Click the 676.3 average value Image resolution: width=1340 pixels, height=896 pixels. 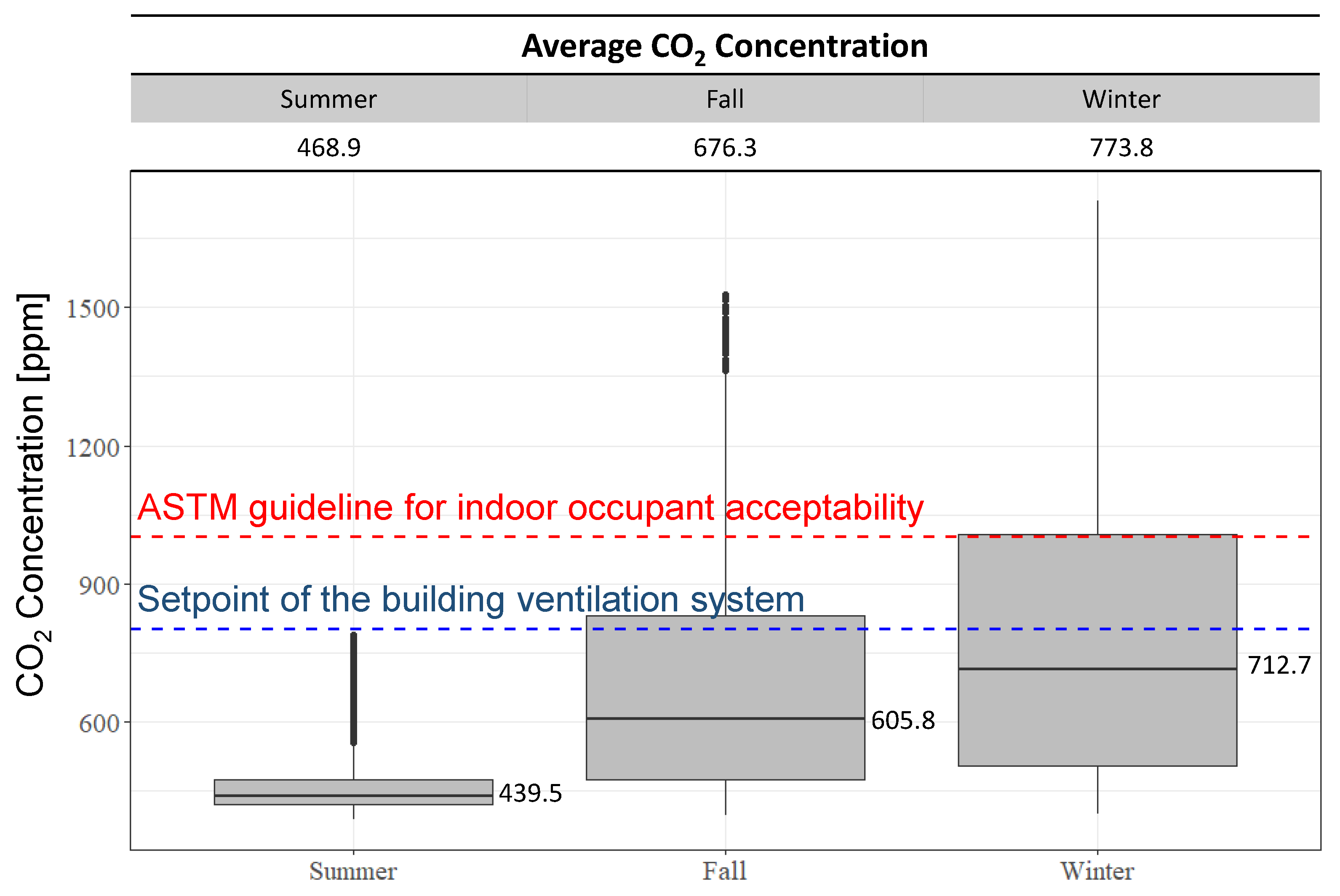725,147
